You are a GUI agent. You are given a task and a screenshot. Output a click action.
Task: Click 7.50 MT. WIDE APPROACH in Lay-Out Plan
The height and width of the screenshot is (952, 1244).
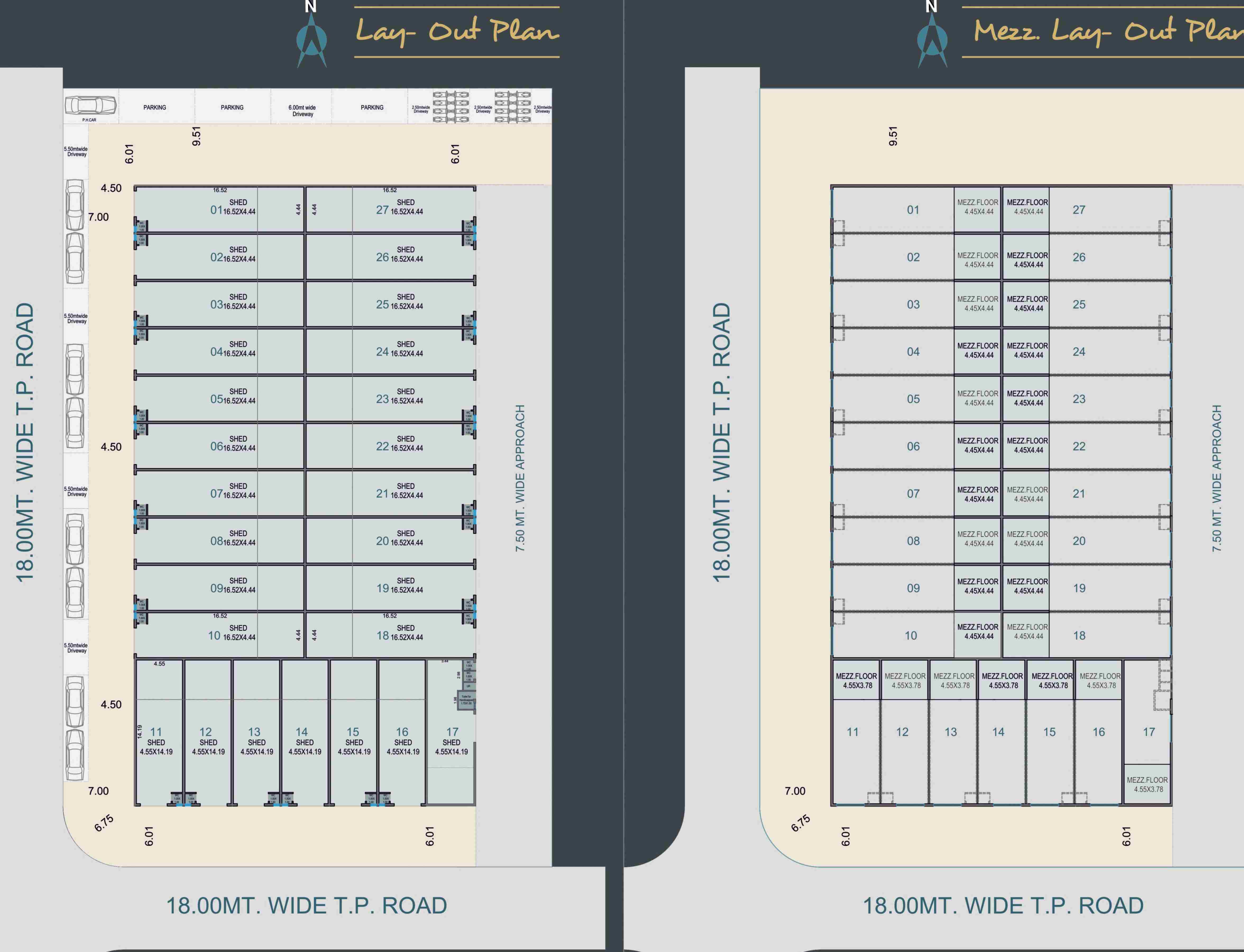click(x=520, y=478)
